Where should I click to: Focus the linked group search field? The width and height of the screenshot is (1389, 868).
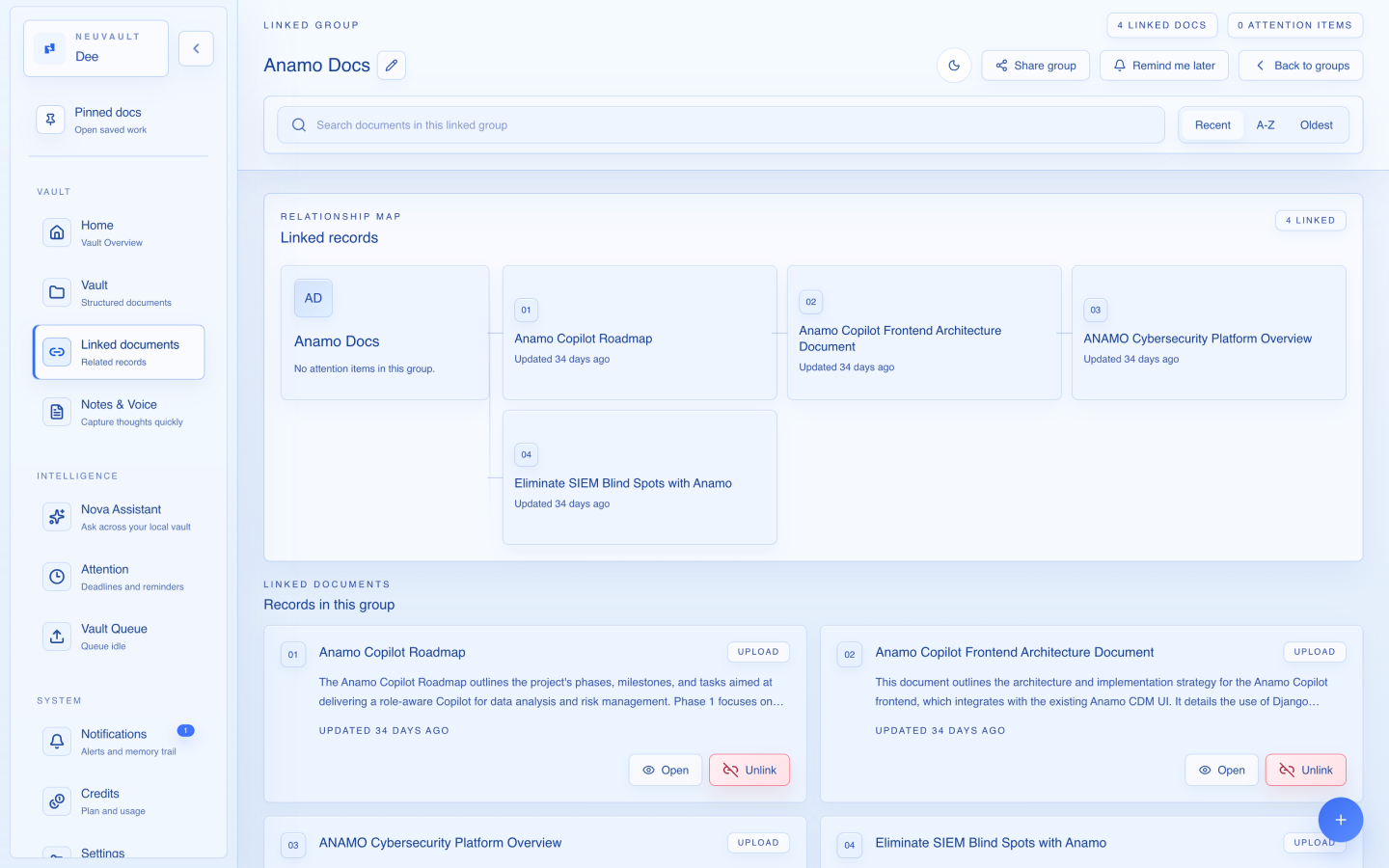click(721, 125)
